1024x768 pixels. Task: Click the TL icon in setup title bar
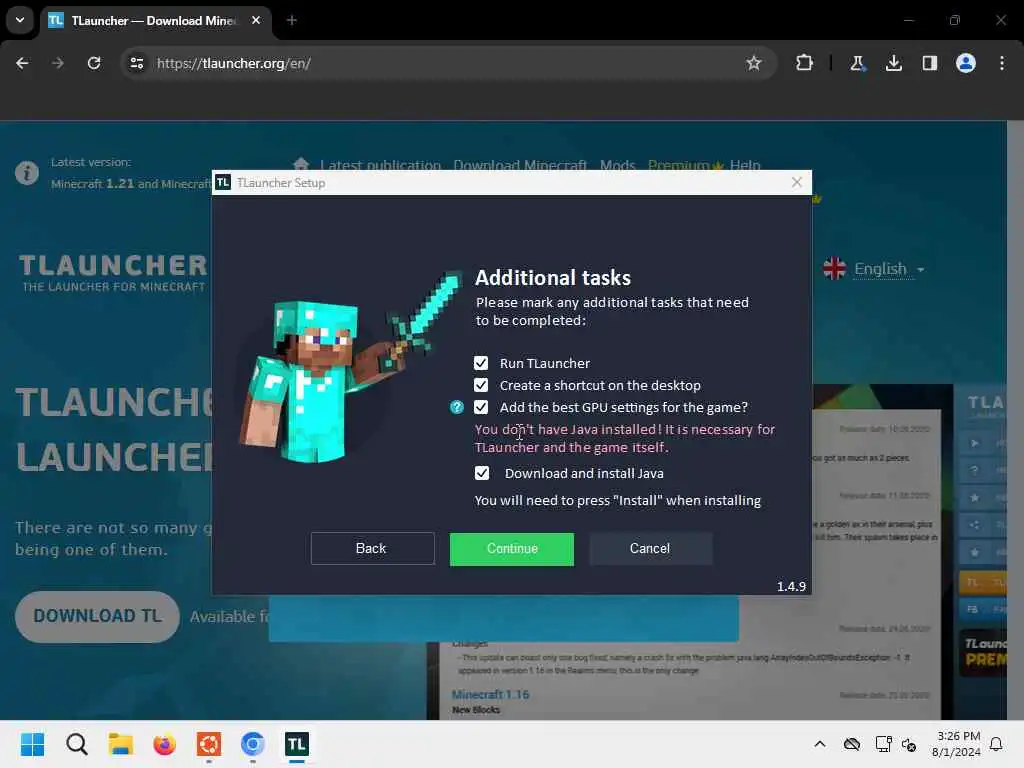pos(223,182)
